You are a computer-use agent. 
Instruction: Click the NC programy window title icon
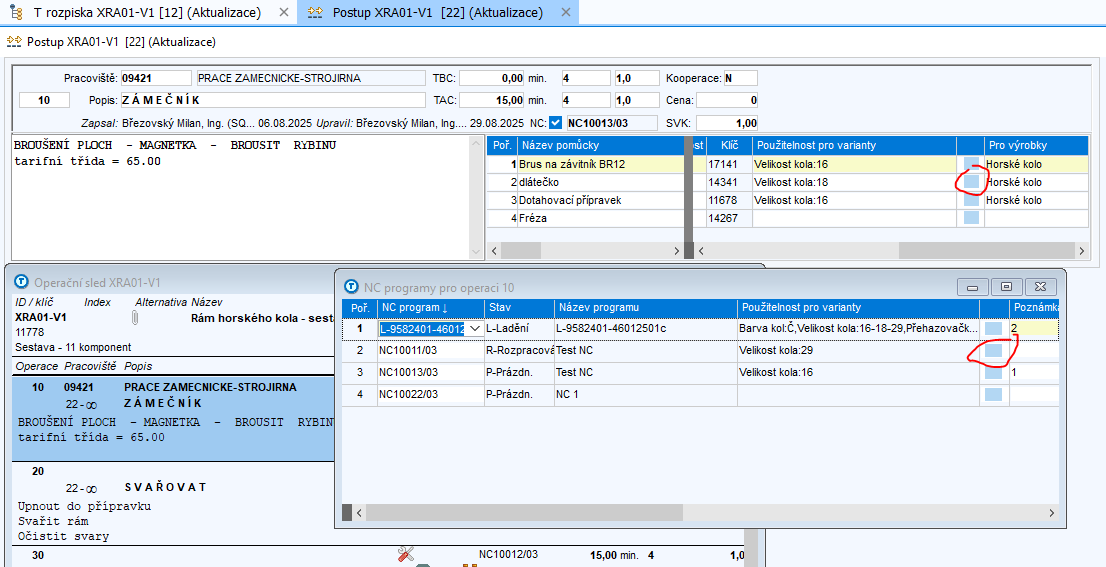pyautogui.click(x=352, y=286)
